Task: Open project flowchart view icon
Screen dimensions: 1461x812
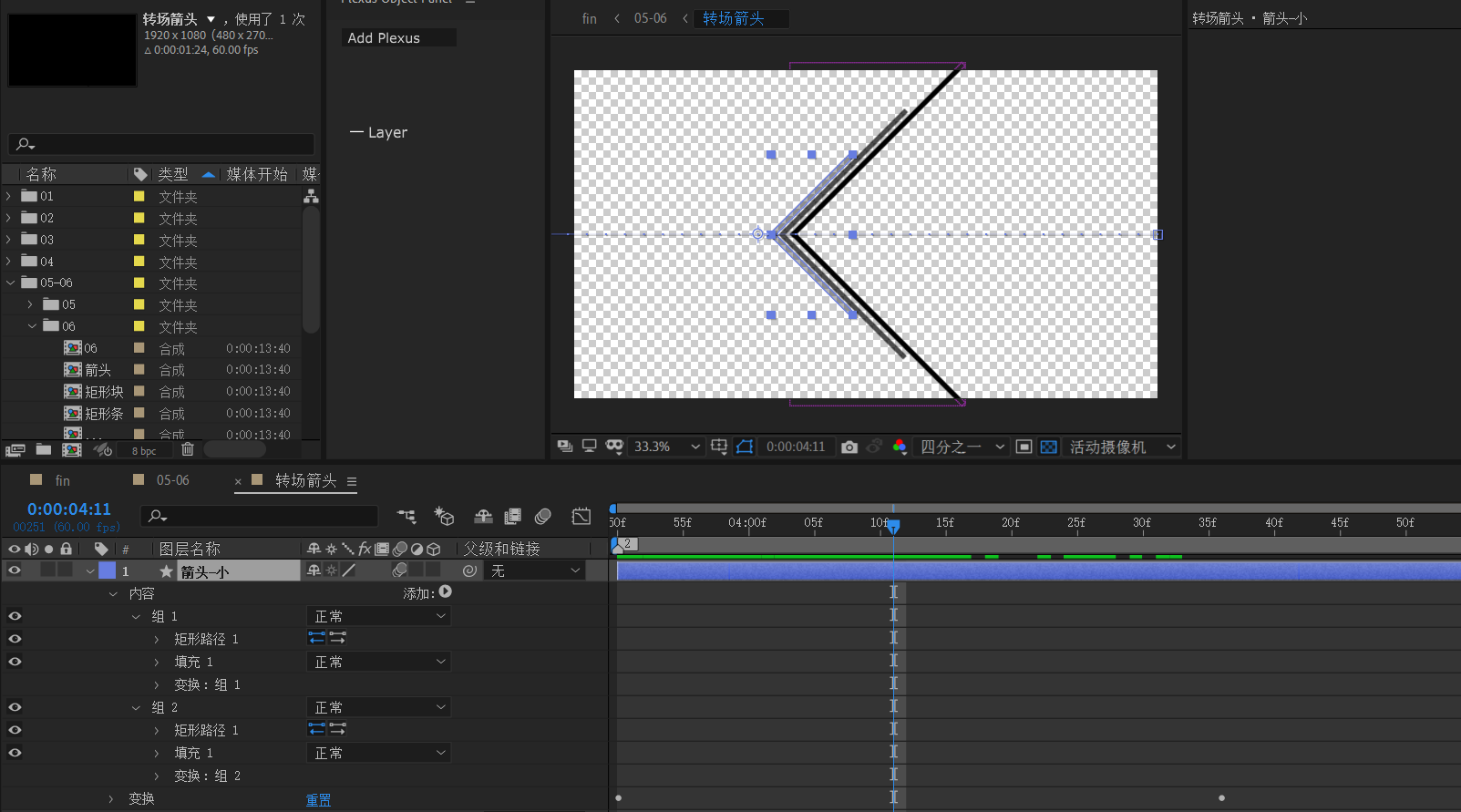Action: [311, 196]
